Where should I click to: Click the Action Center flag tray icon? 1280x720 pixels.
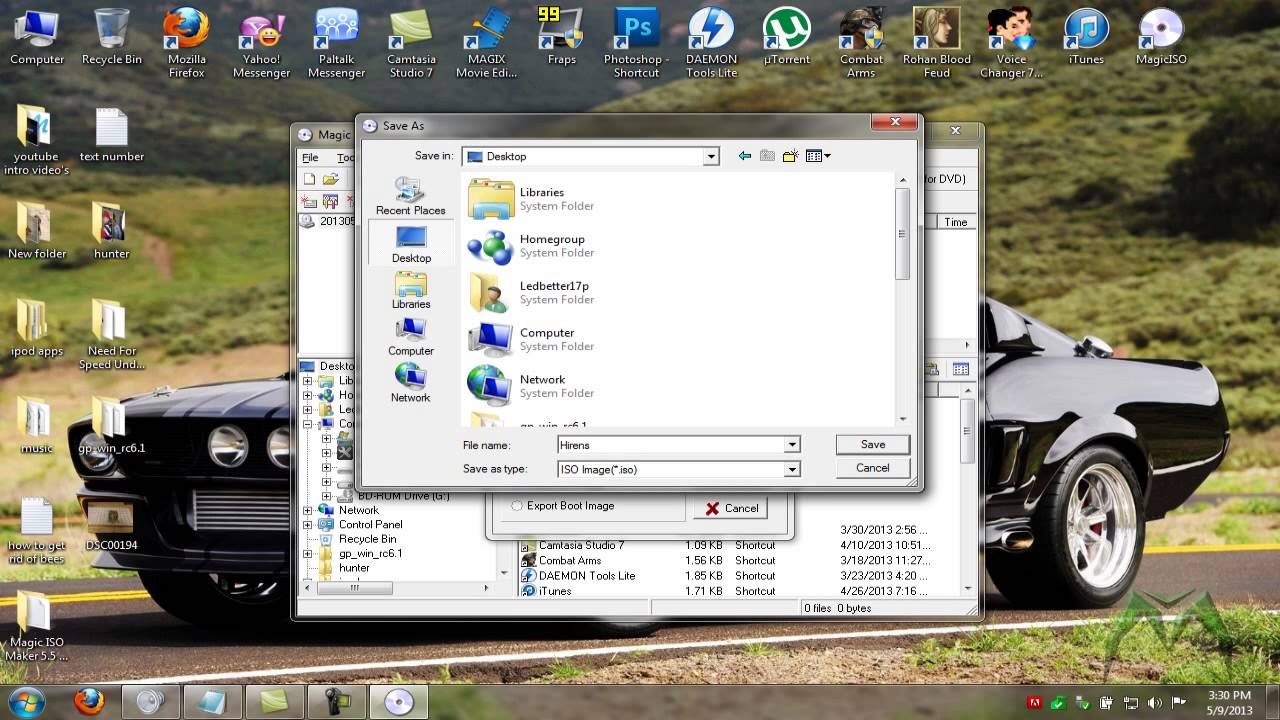pos(1178,703)
